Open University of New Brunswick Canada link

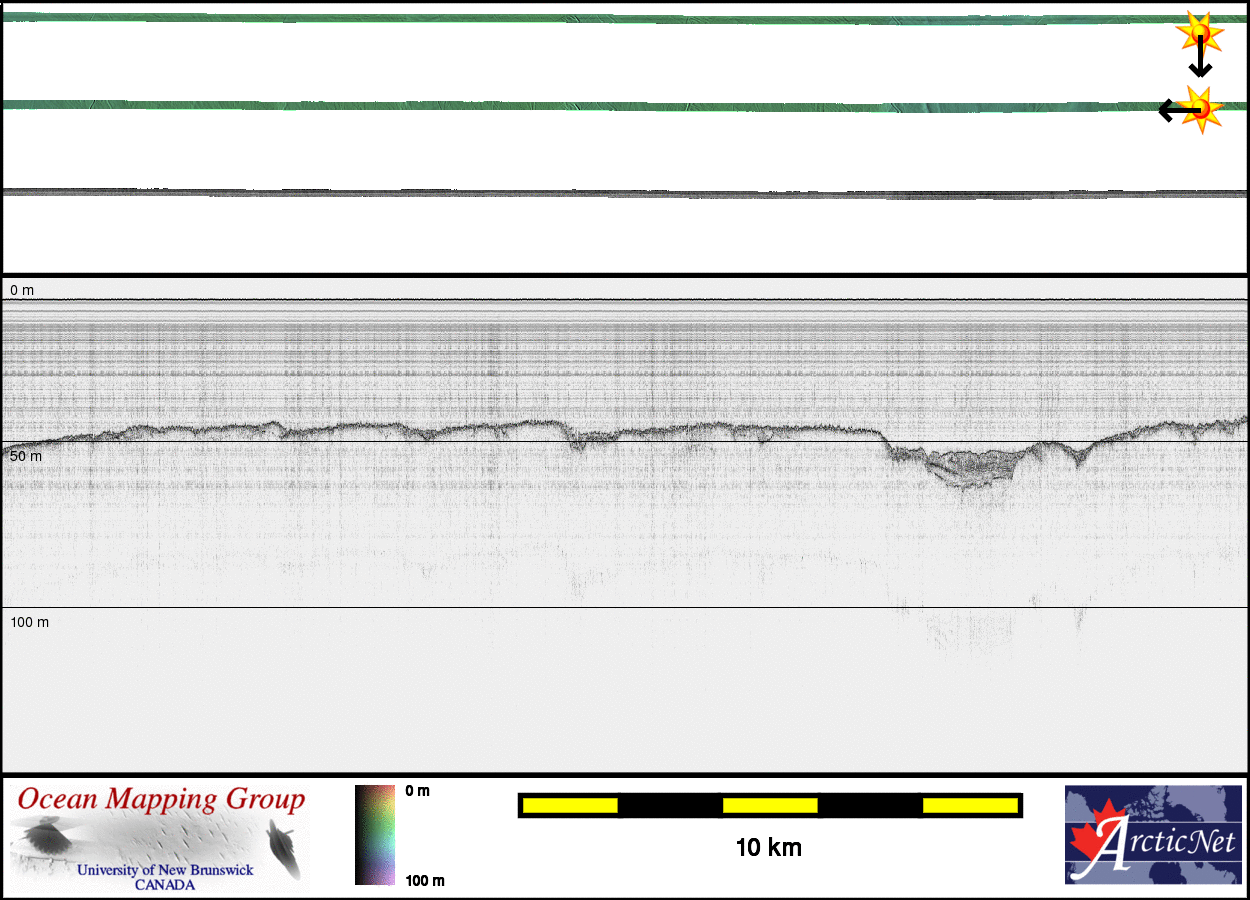click(165, 877)
